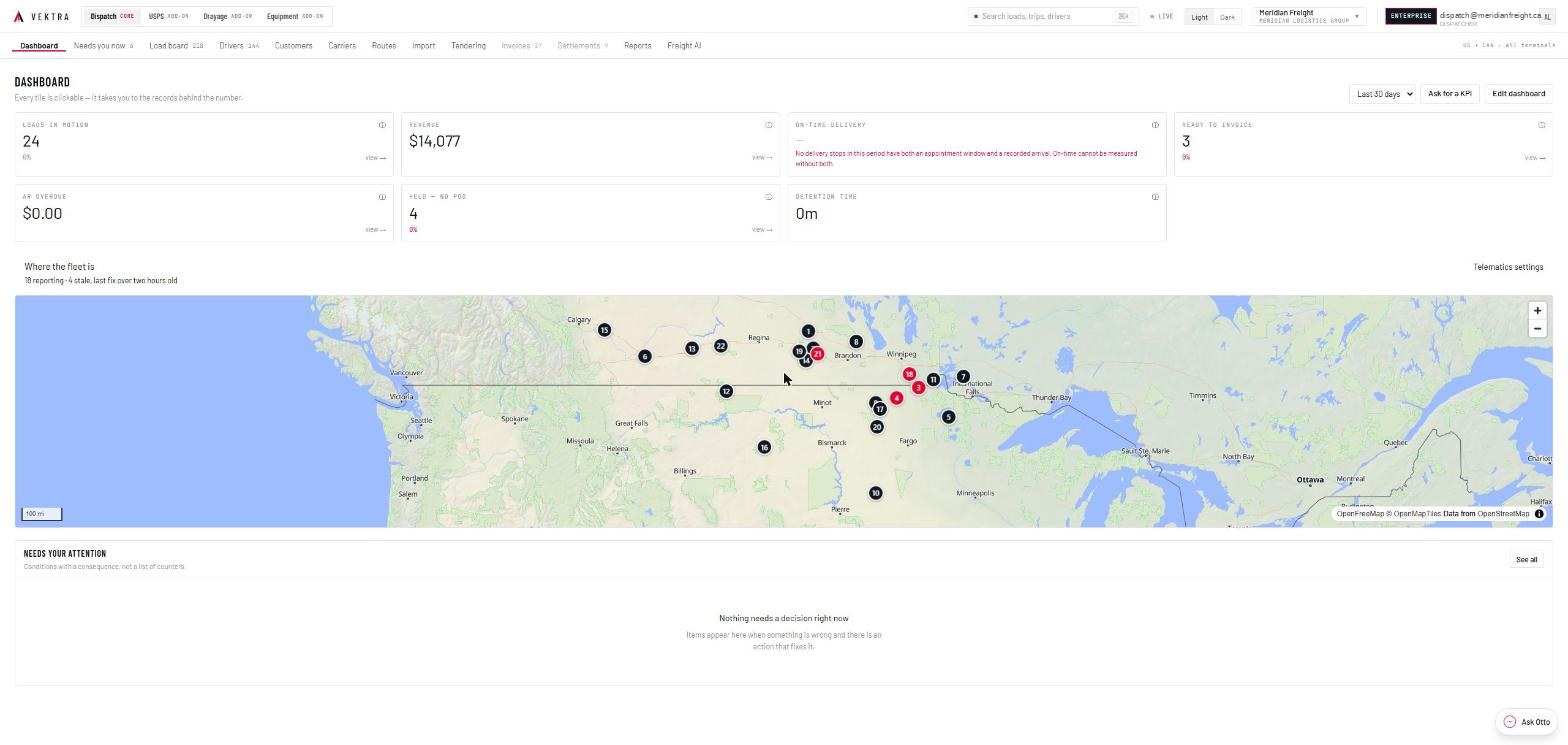
Task: Switch theme to Light
Action: [x=1199, y=17]
